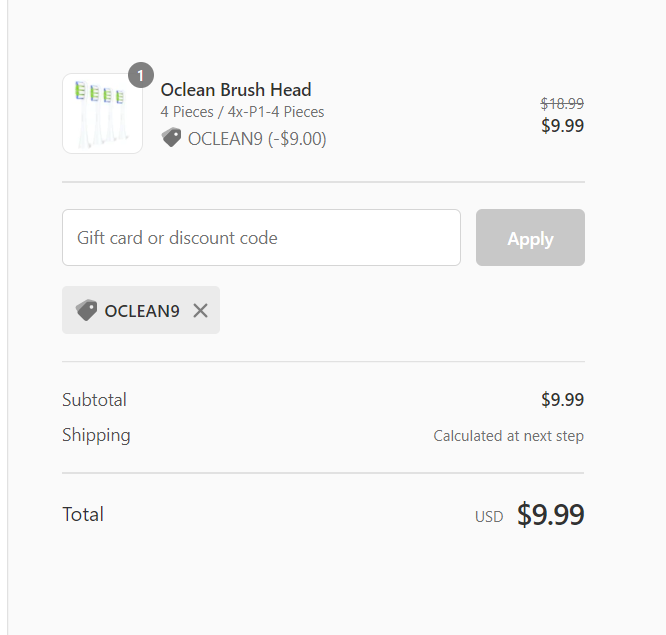Click the Total label
666x635 pixels.
(83, 515)
